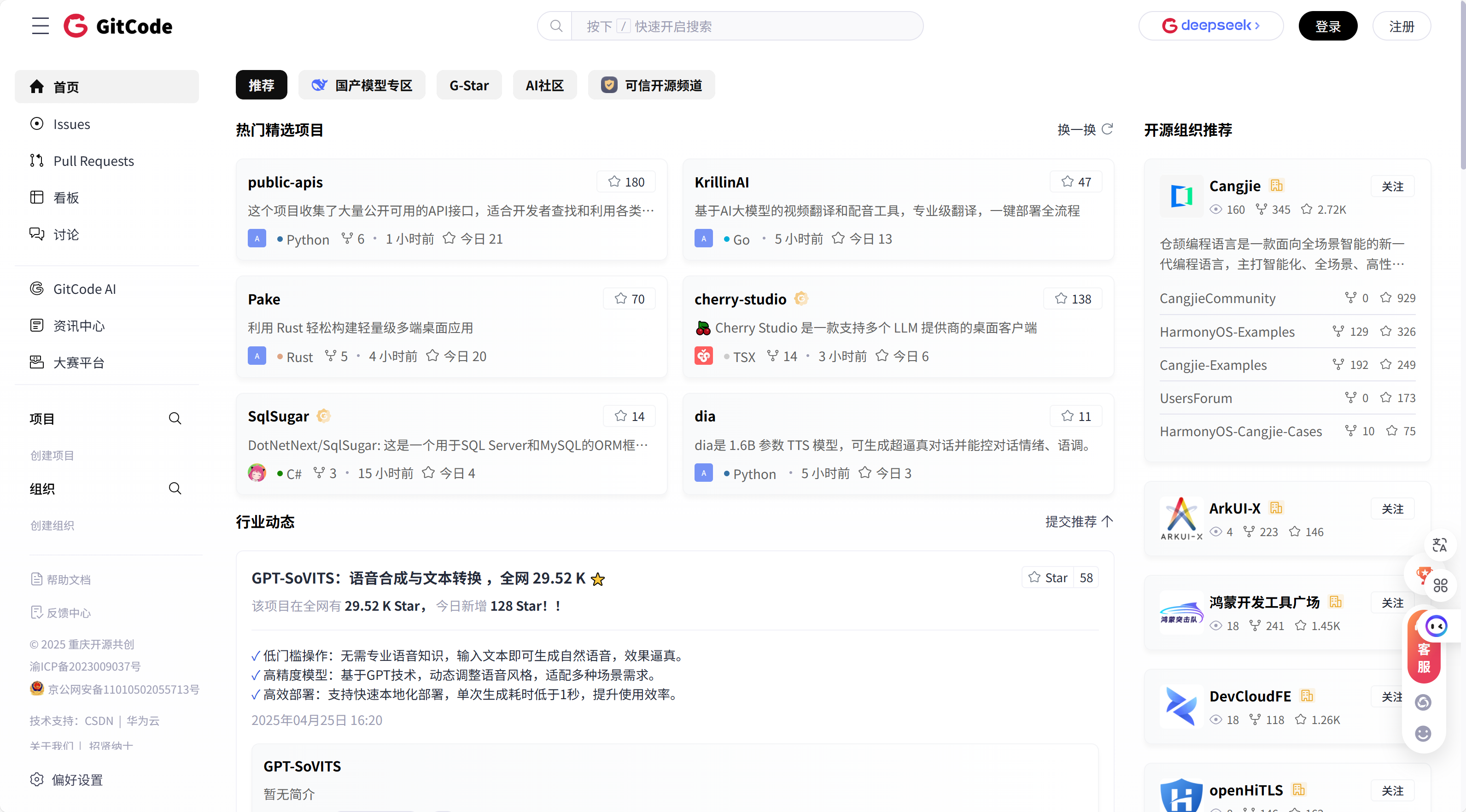Open HarmonyOS-Examples repository
This screenshot has width=1466, height=812.
coord(1227,332)
